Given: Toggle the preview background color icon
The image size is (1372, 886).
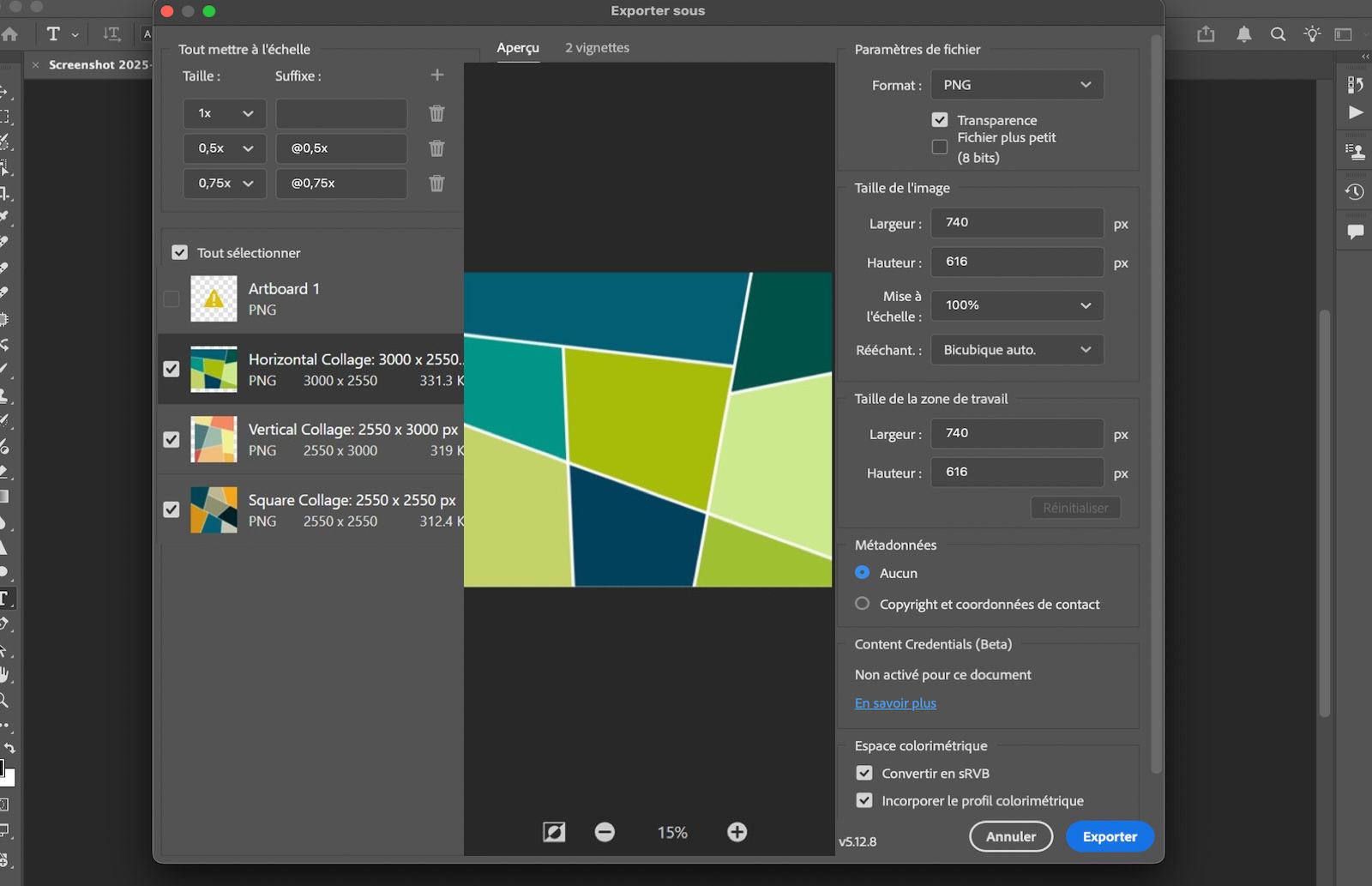Looking at the screenshot, I should tap(554, 832).
